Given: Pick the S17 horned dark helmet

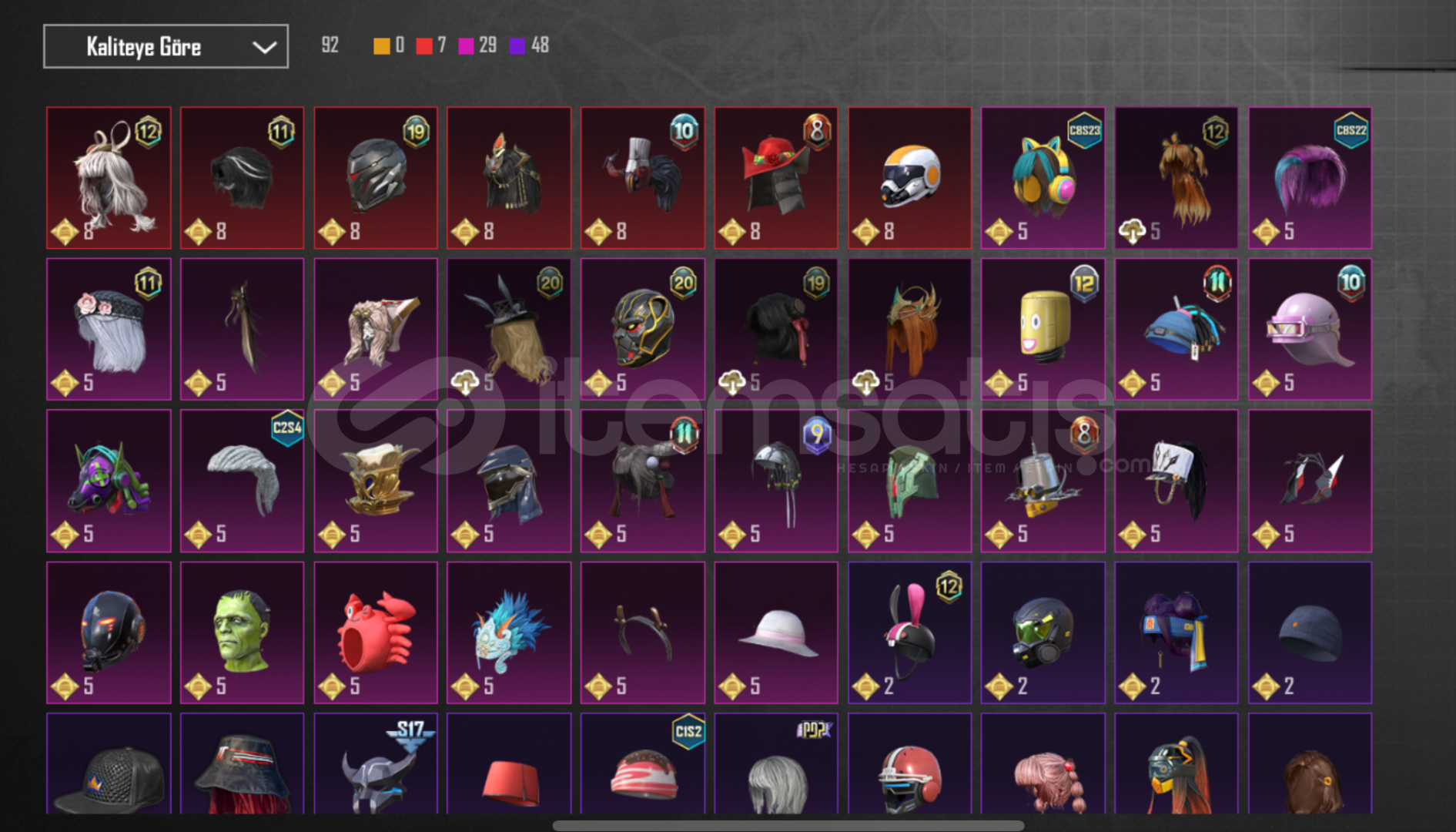Looking at the screenshot, I should tap(376, 763).
